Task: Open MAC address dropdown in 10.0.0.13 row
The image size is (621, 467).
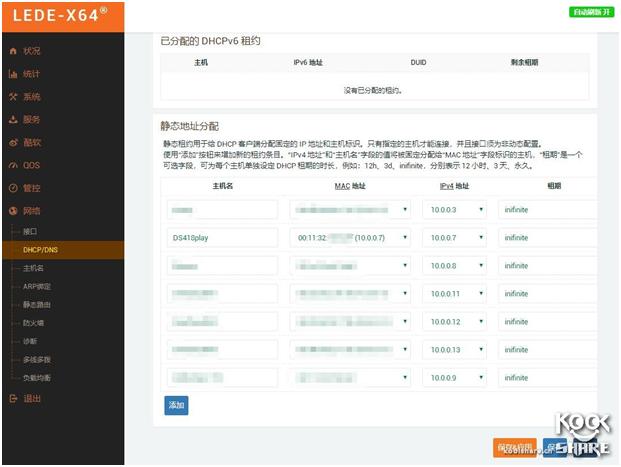Action: (x=350, y=350)
